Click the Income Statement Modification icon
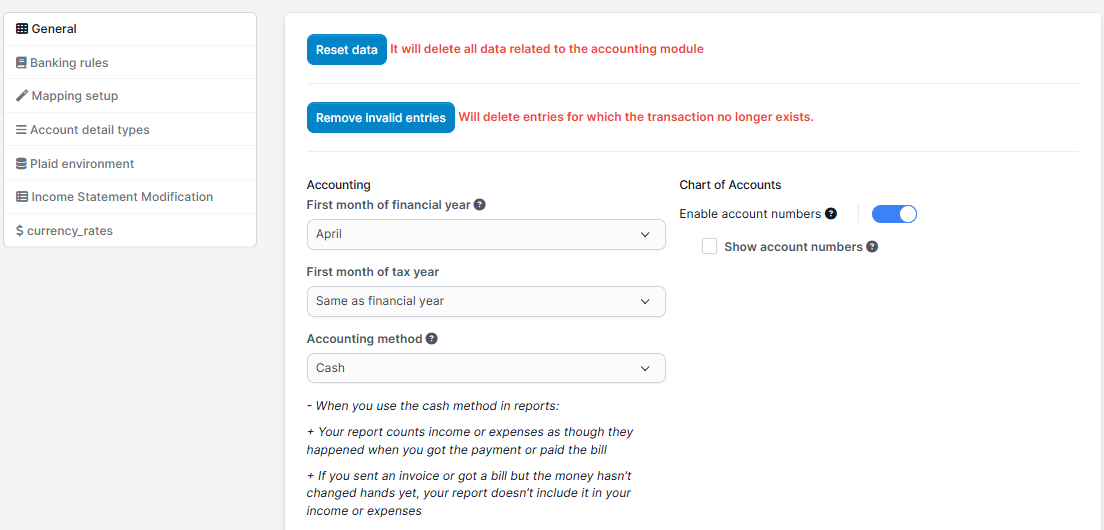 [x=22, y=197]
